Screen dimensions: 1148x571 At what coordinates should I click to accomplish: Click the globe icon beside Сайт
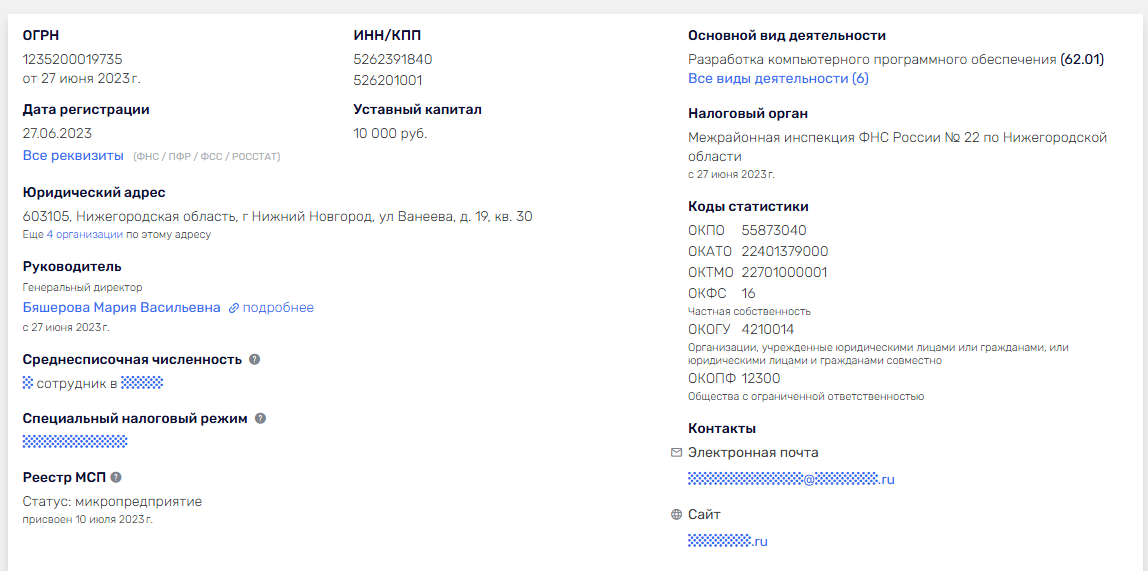point(677,515)
